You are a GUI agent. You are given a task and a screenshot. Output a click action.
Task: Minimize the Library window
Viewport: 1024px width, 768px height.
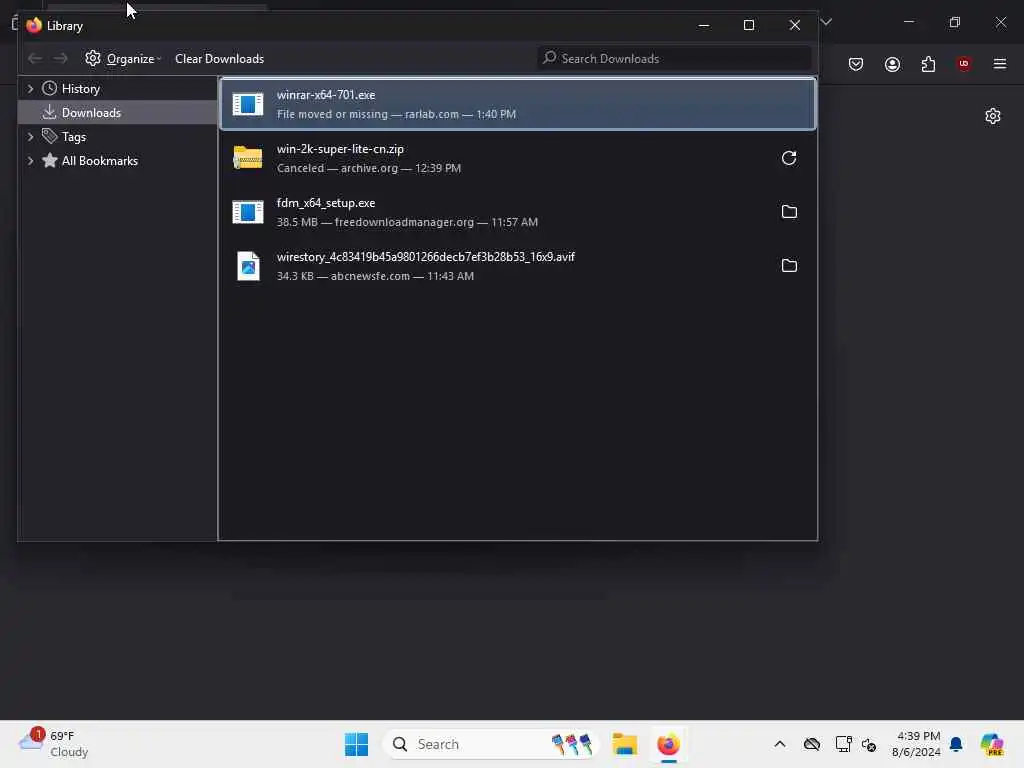click(x=703, y=25)
